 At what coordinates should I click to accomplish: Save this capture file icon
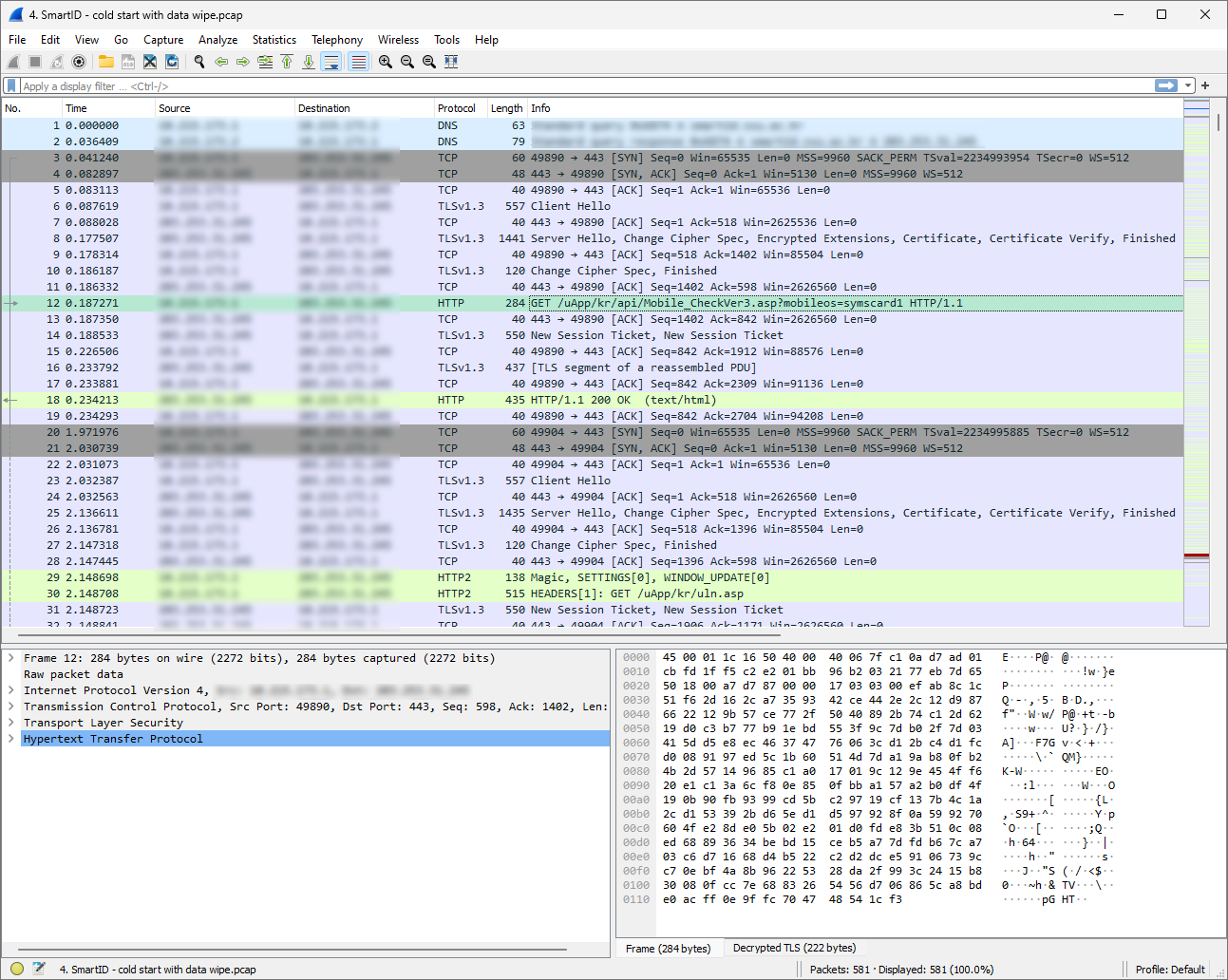pos(127,62)
